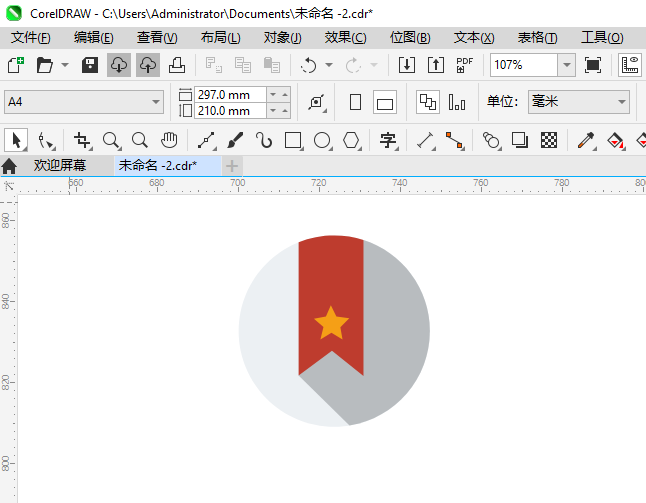Screen dimensions: 646x503
Task: Click the cloud download icon
Action: click(x=119, y=65)
